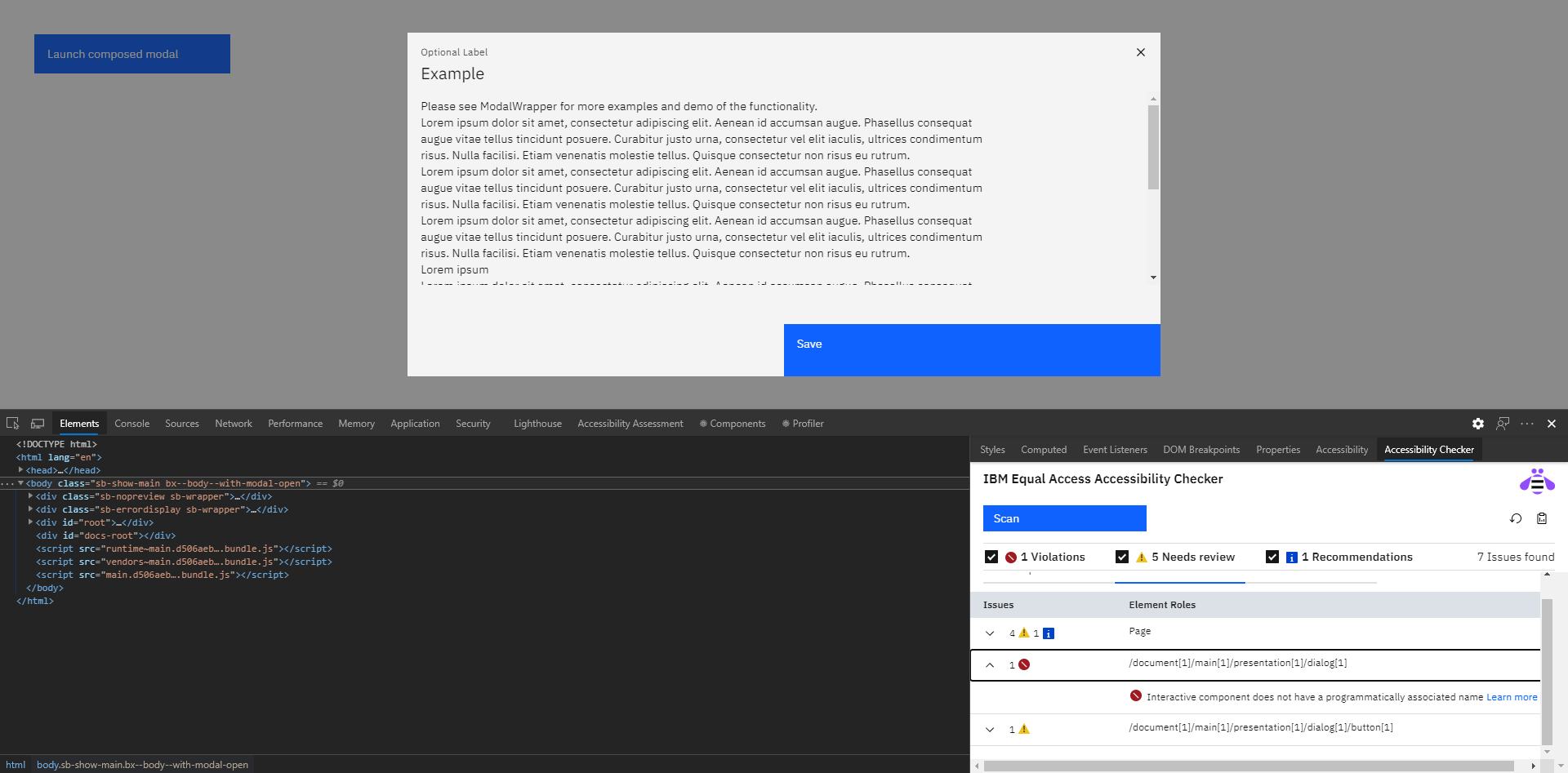
Task: Open the DOM Breakpoints pane
Action: pos(1201,450)
